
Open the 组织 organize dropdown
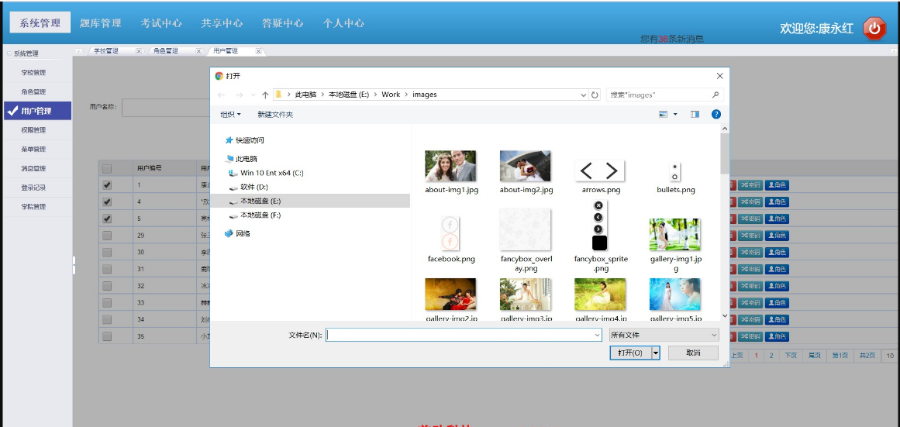tap(231, 114)
